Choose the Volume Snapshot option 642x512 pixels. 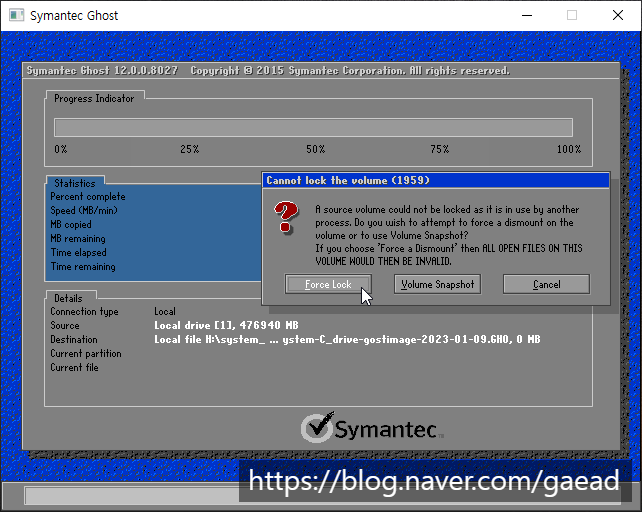tap(437, 284)
